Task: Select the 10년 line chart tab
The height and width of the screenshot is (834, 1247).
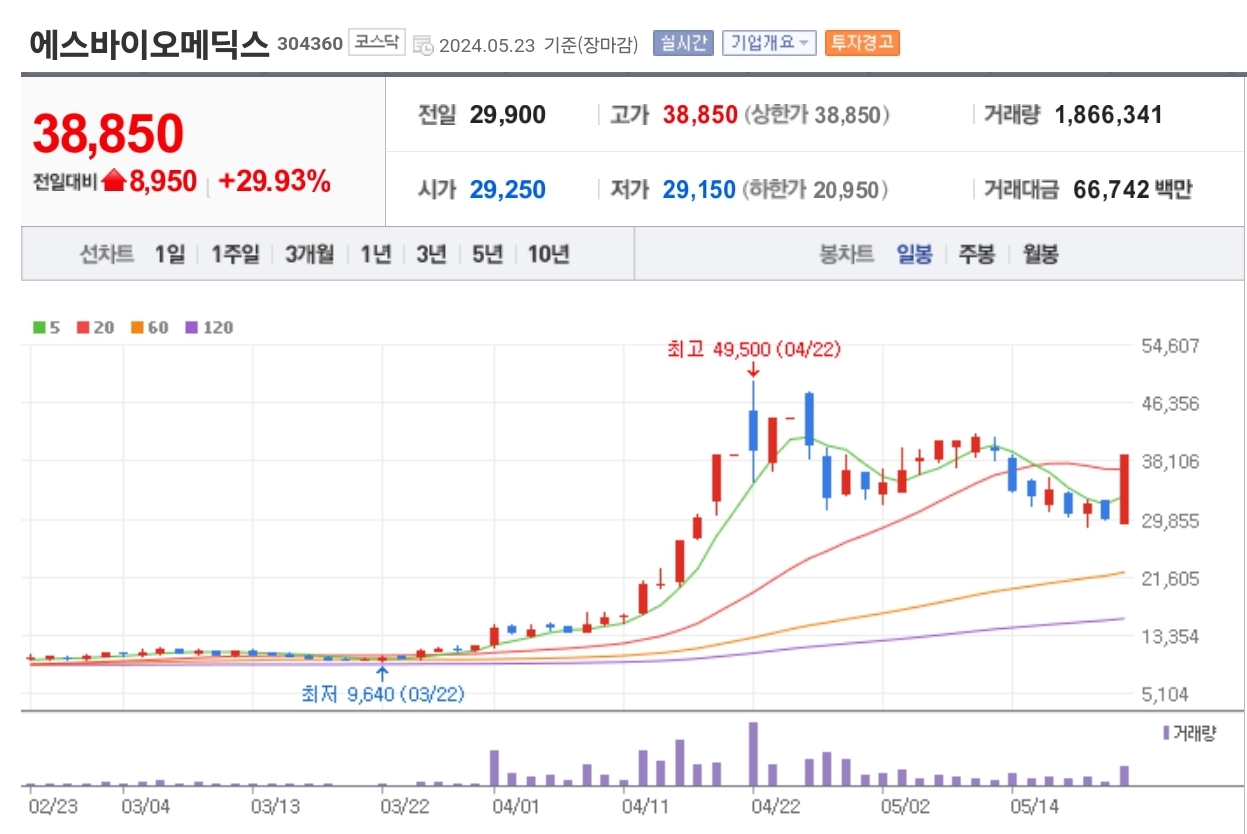Action: [548, 254]
